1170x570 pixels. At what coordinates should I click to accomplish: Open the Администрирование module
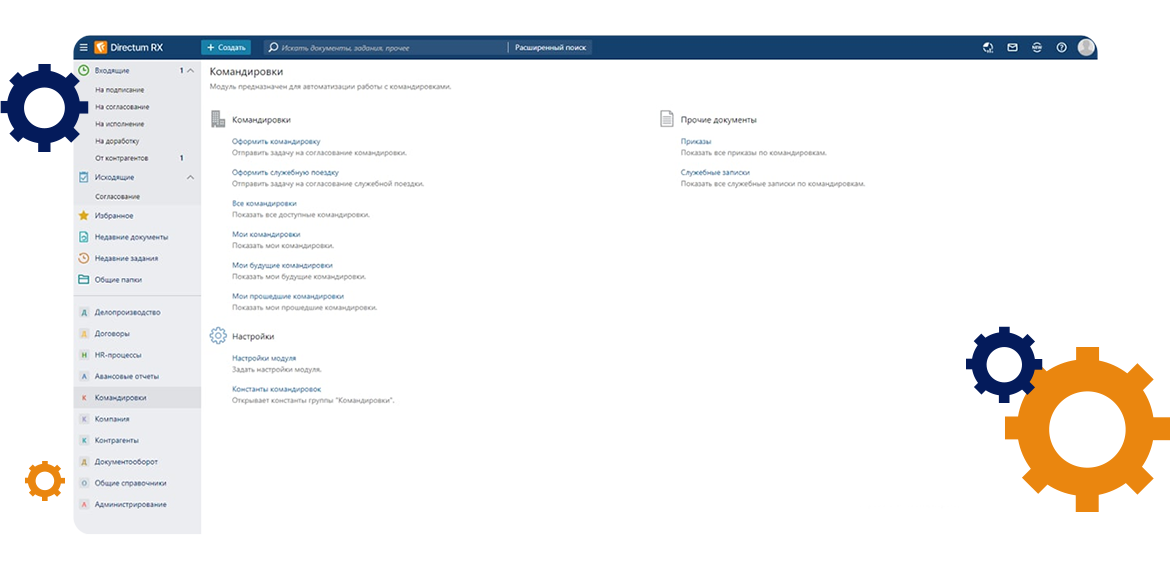coord(130,504)
